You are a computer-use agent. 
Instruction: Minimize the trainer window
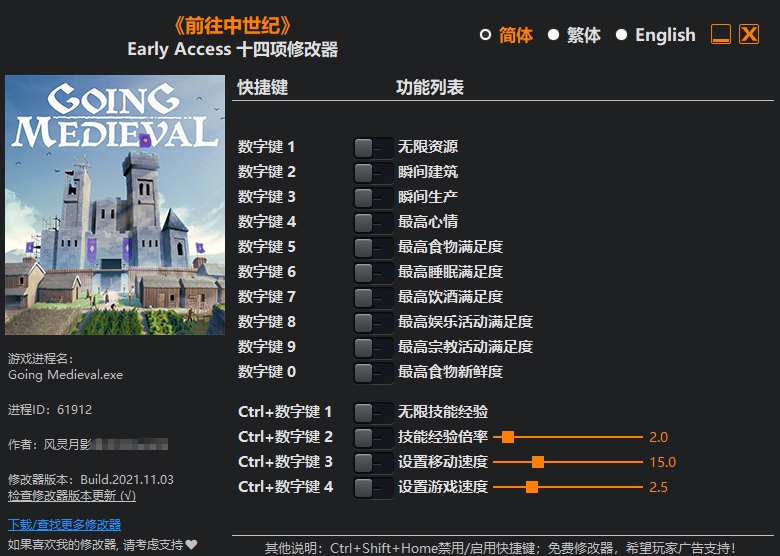click(721, 34)
